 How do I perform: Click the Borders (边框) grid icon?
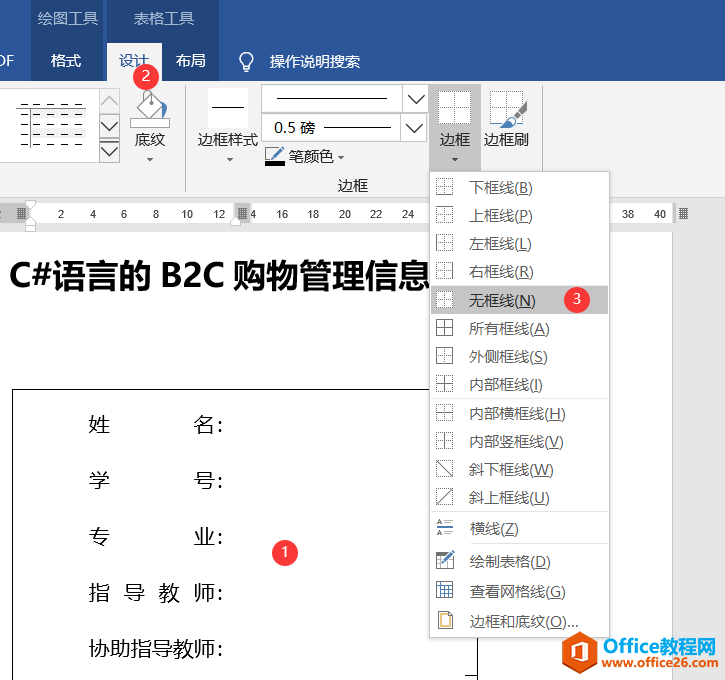(x=454, y=107)
